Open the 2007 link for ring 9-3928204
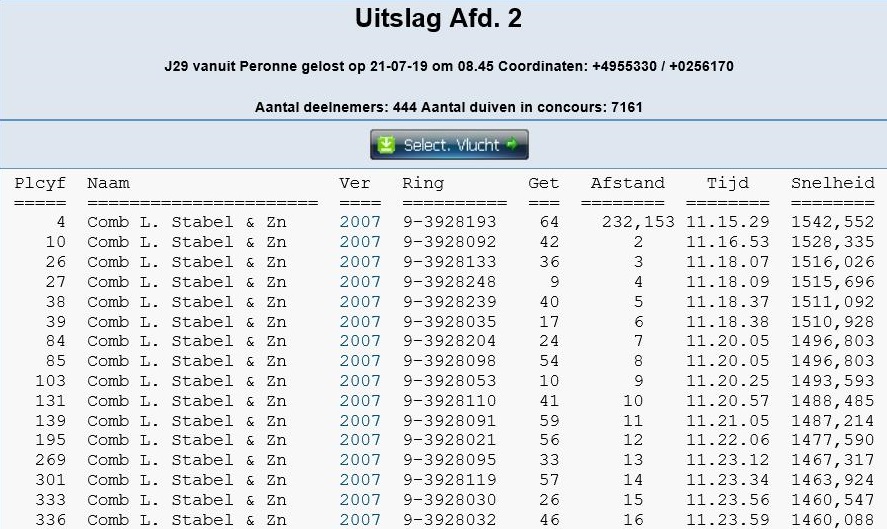Image resolution: width=887 pixels, height=529 pixels. 360,341
